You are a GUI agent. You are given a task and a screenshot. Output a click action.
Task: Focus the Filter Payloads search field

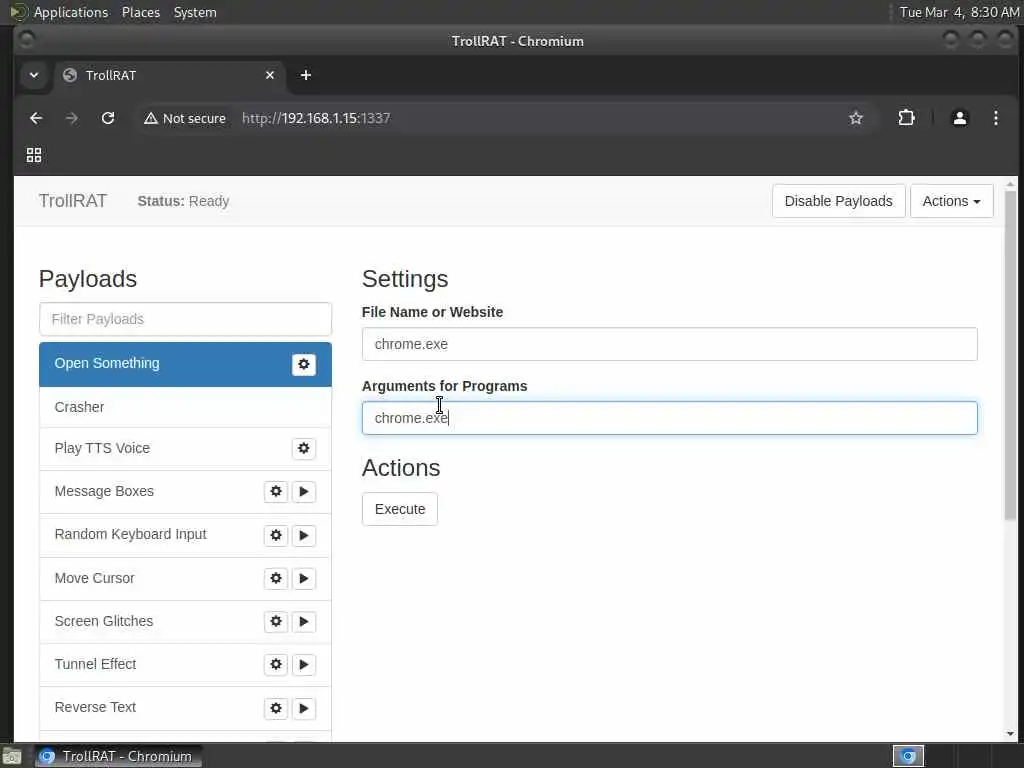coord(185,319)
